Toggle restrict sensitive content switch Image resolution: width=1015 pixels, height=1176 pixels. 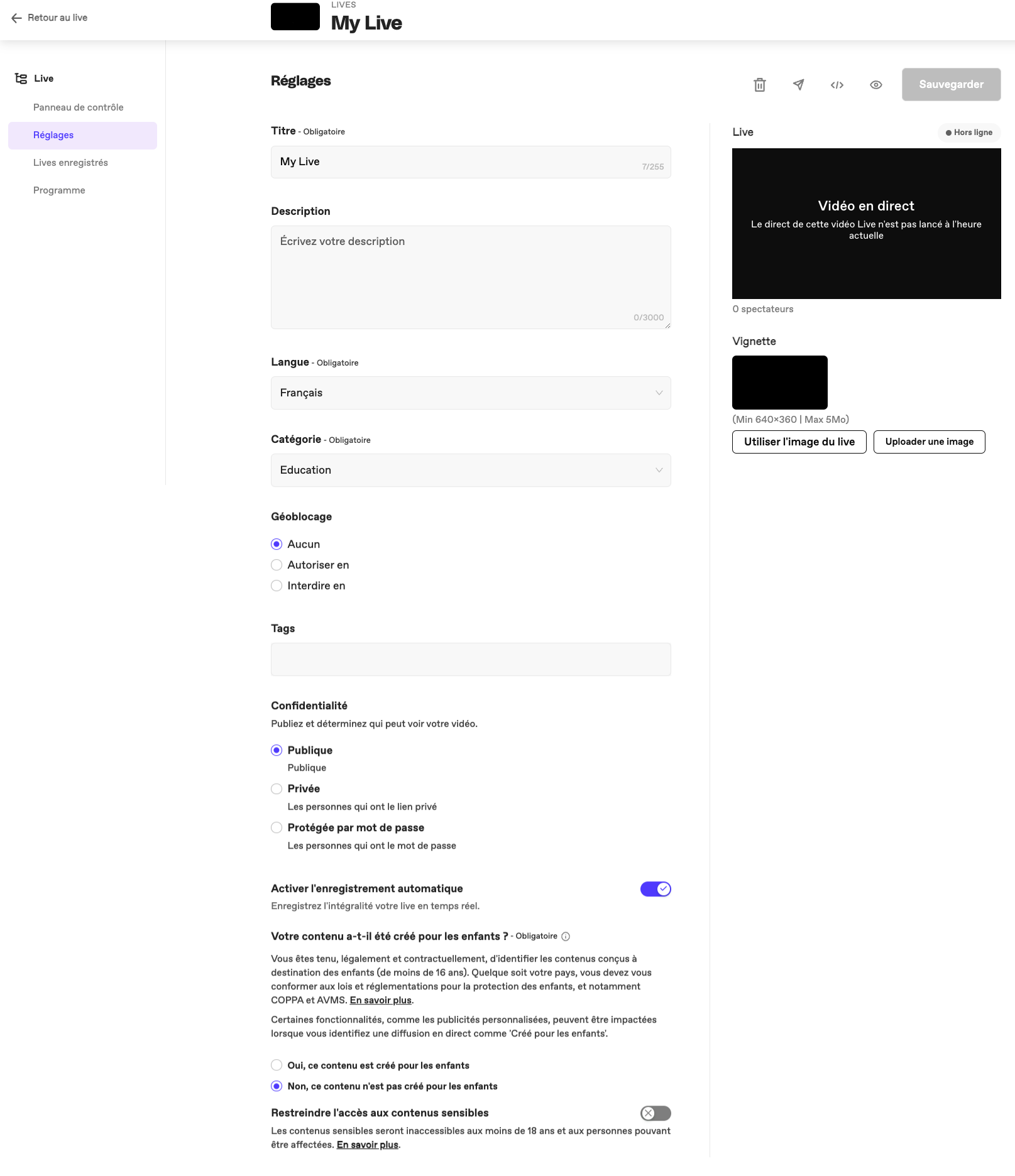pyautogui.click(x=656, y=1113)
